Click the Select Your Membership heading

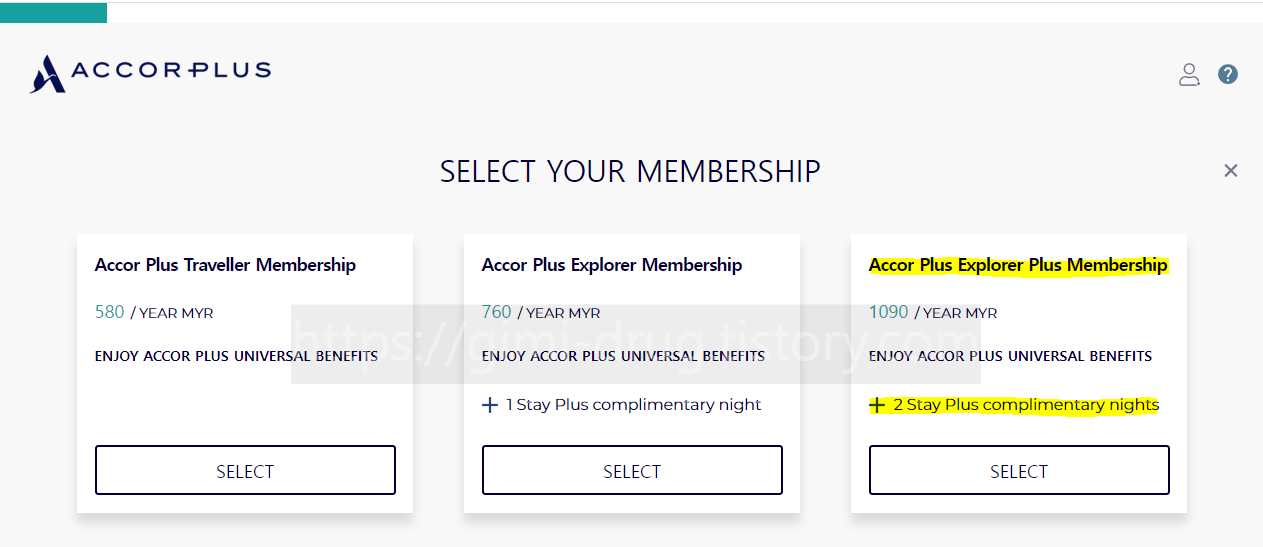(630, 171)
